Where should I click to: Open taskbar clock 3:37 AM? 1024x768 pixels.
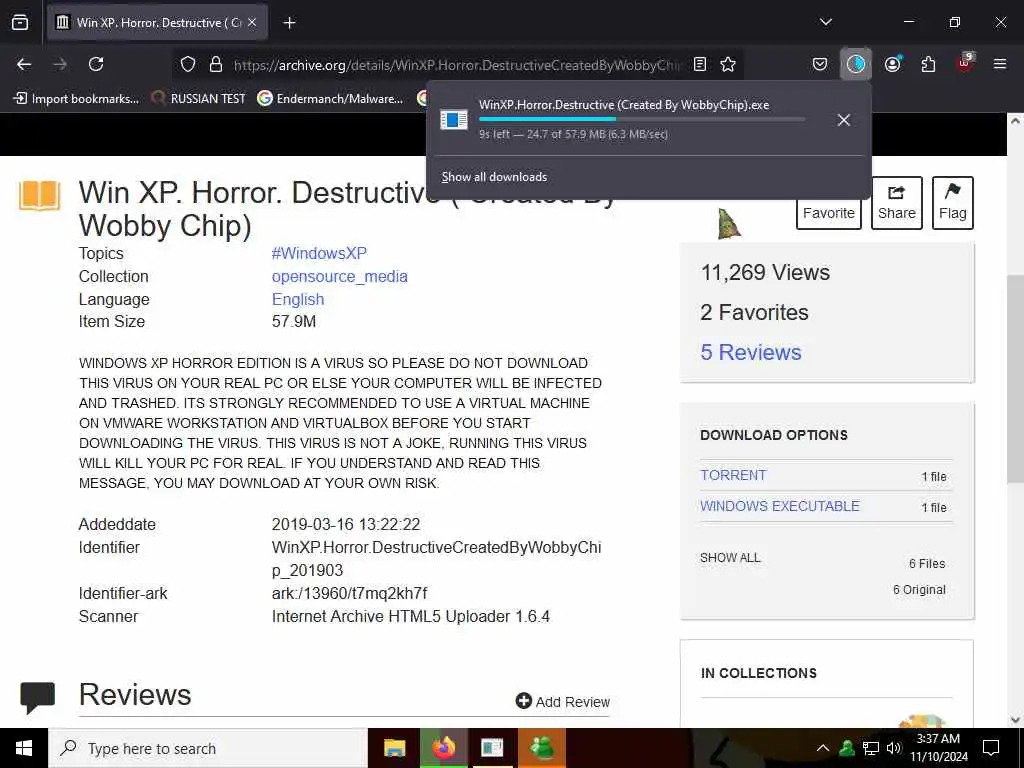[x=938, y=748]
